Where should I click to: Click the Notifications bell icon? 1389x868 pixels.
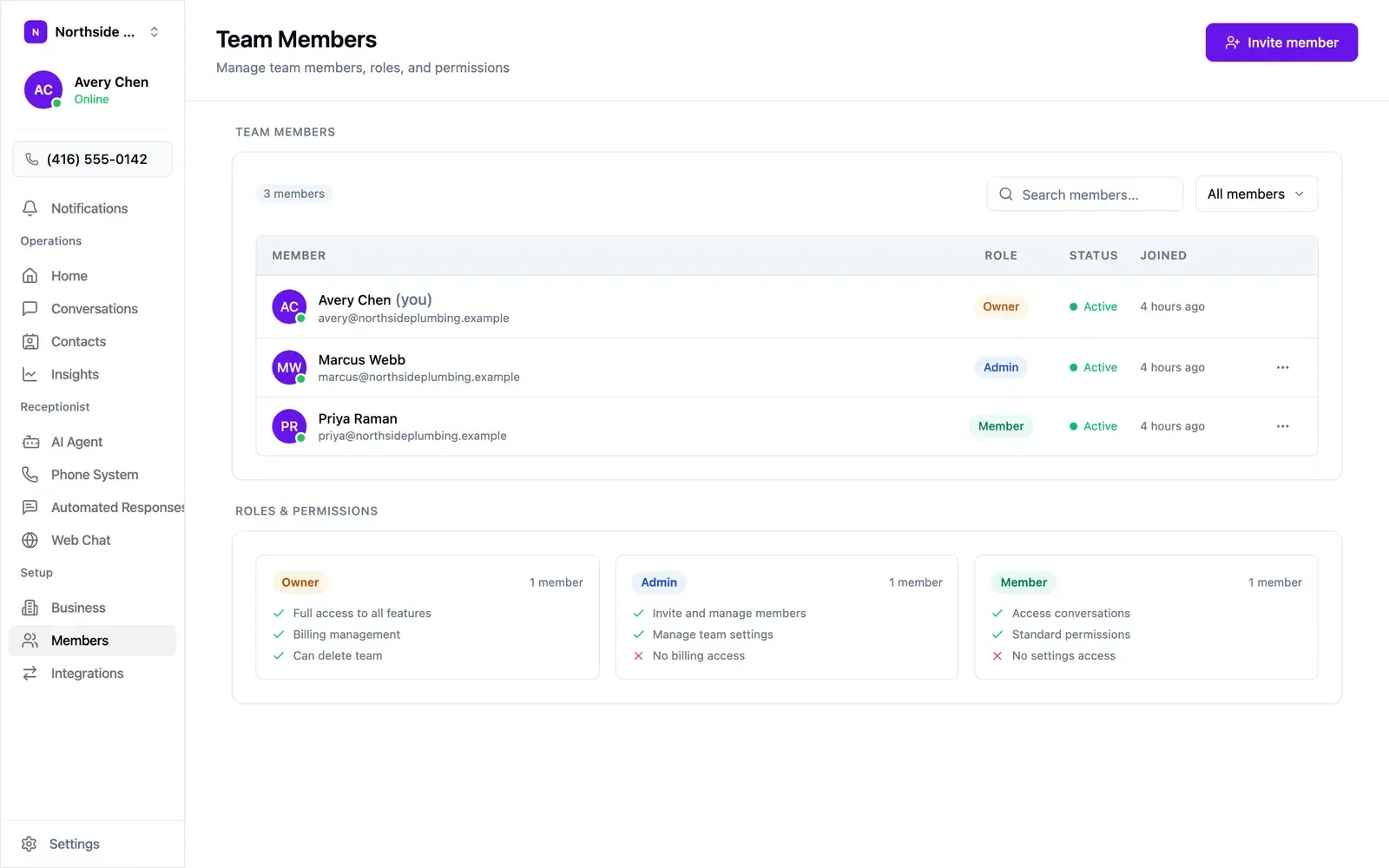(x=30, y=208)
